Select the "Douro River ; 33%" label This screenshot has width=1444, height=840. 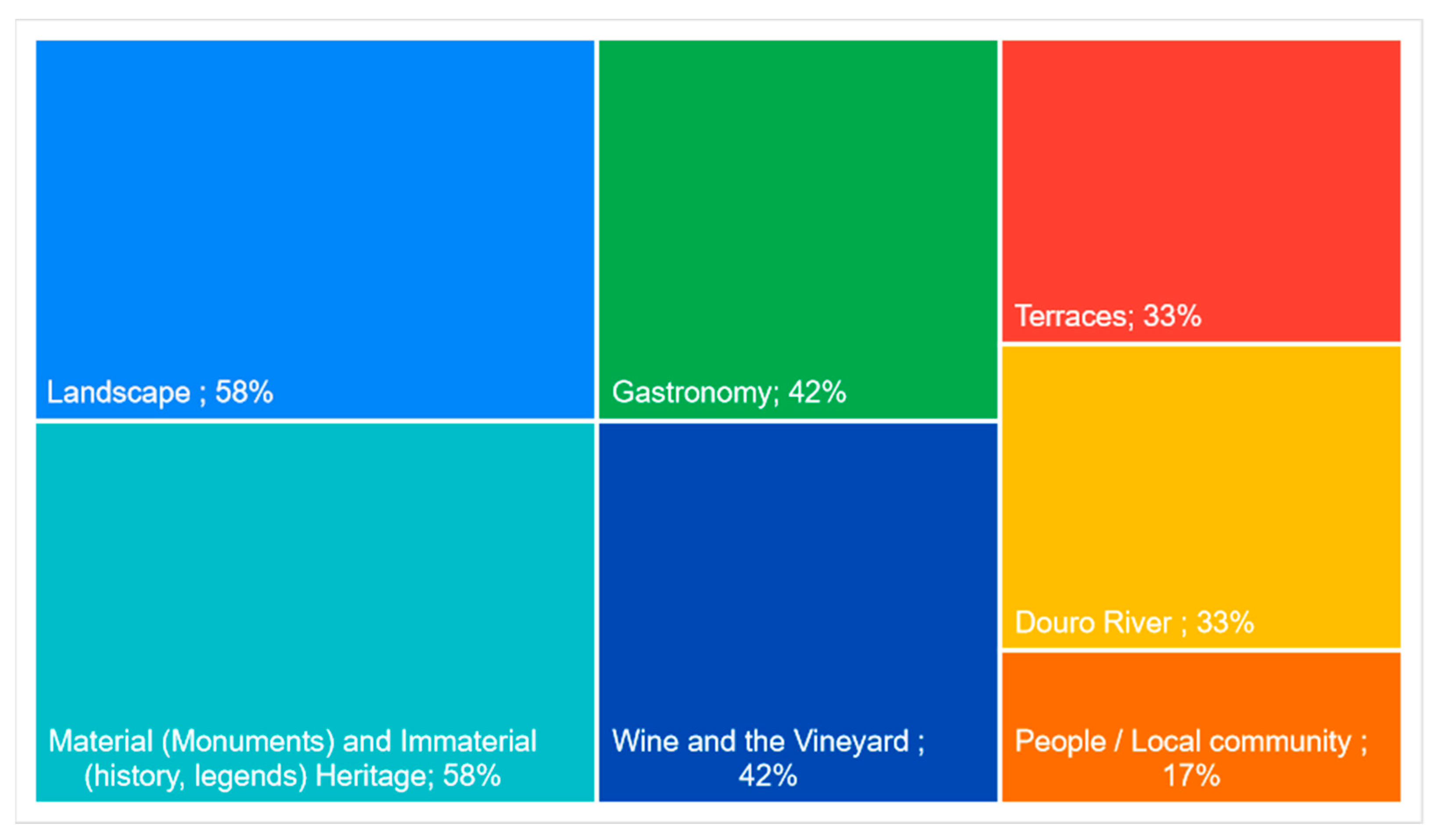(1134, 622)
